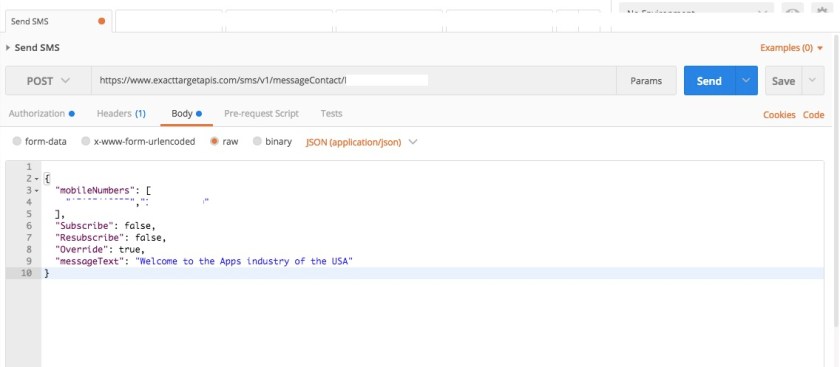The image size is (840, 367).
Task: Click the "Override": true line
Action: pyautogui.click(x=100, y=249)
